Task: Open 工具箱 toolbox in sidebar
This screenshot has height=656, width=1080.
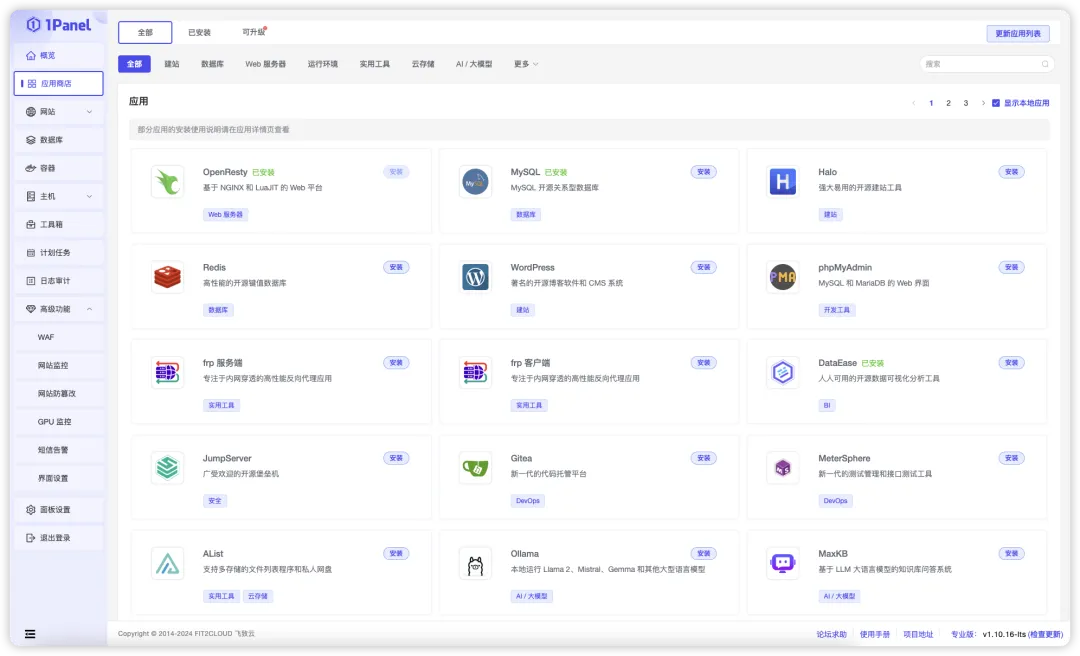Action: (x=59, y=225)
